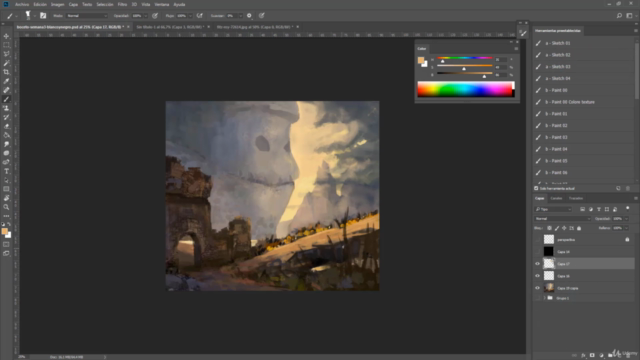
Task: Select the Zoom tool
Action: coord(6,207)
